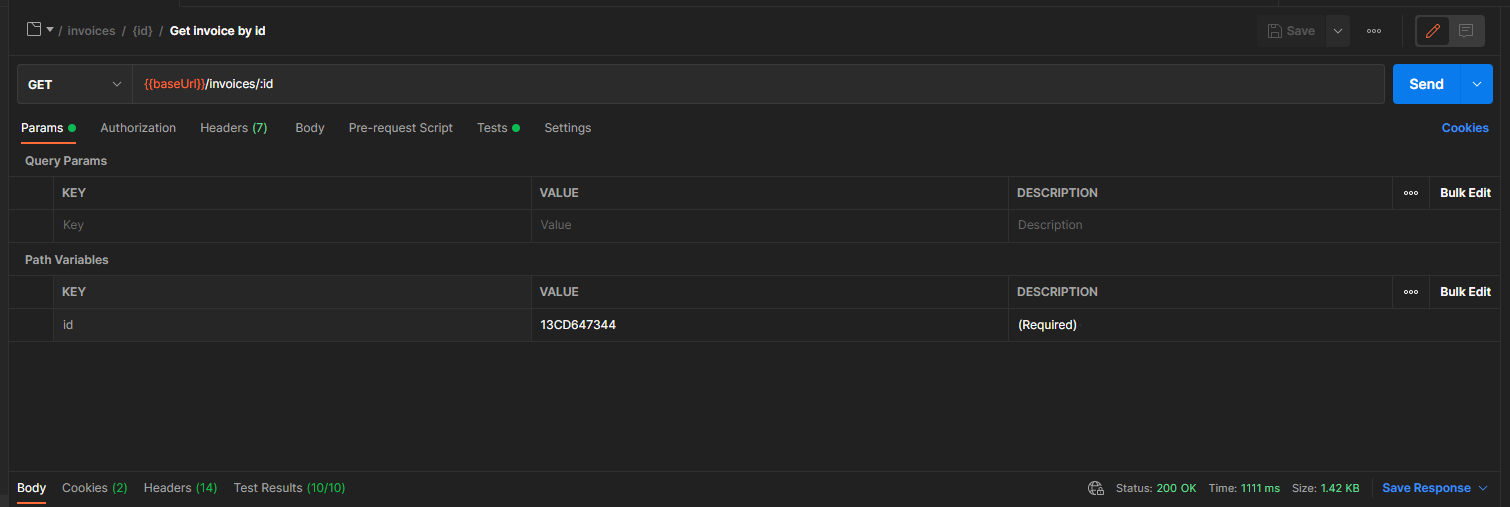
Task: Switch to pencil edit mode icon
Action: 1433,31
